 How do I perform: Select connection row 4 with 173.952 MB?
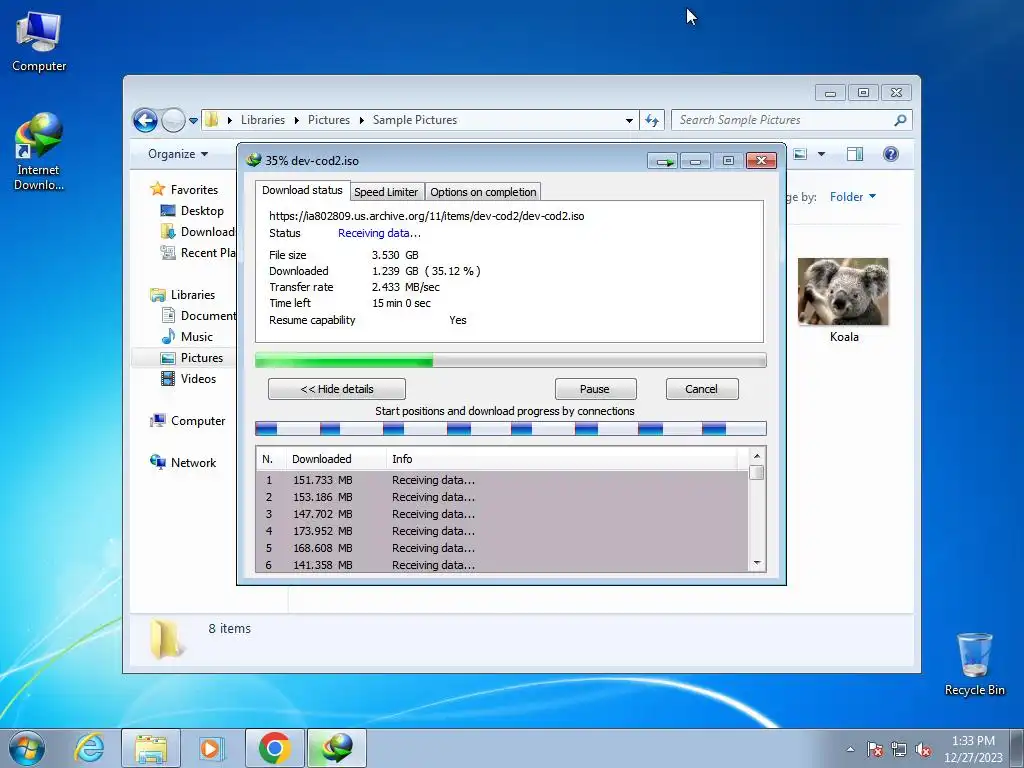pos(502,531)
